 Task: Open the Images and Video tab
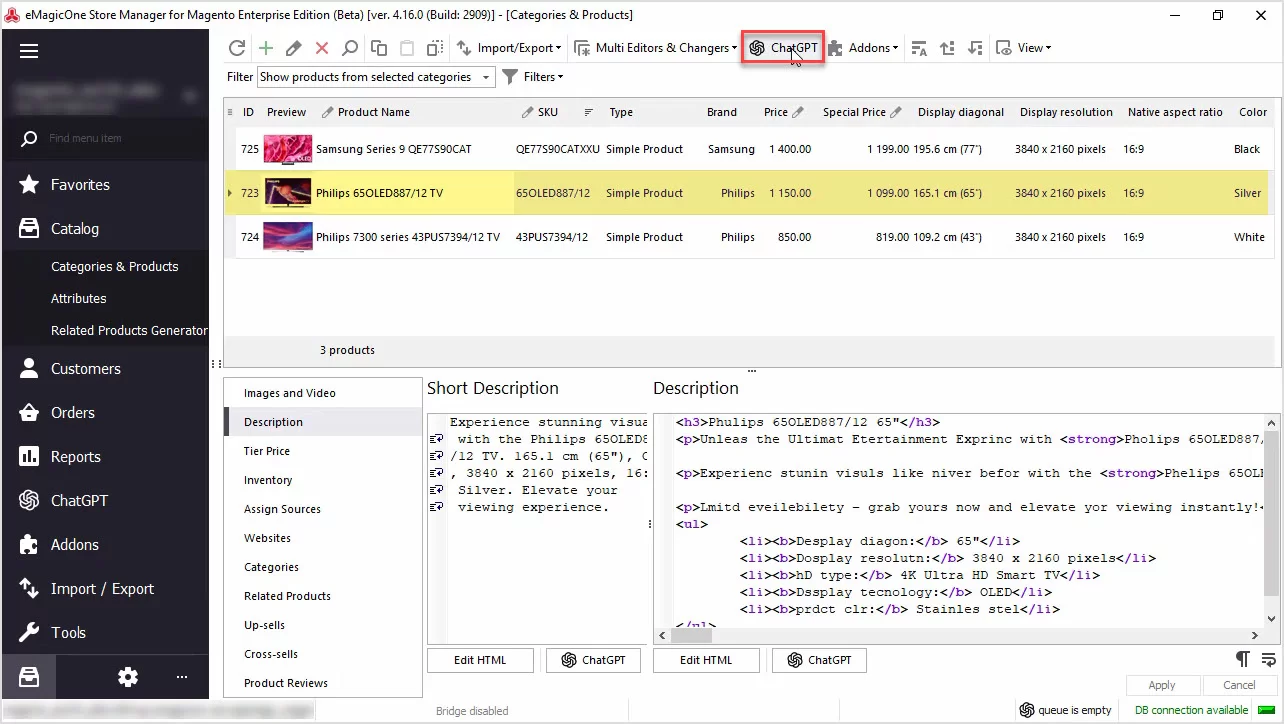(323, 393)
